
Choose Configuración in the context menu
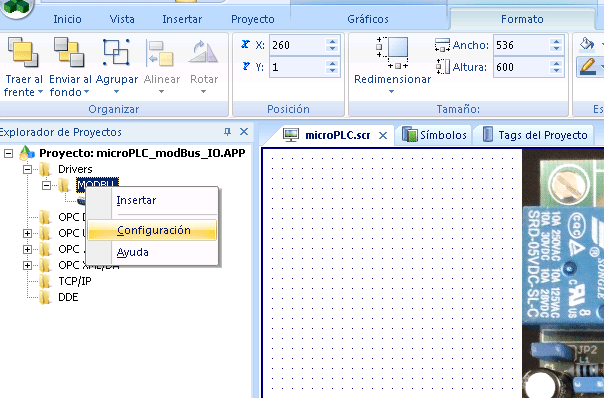pos(152,230)
